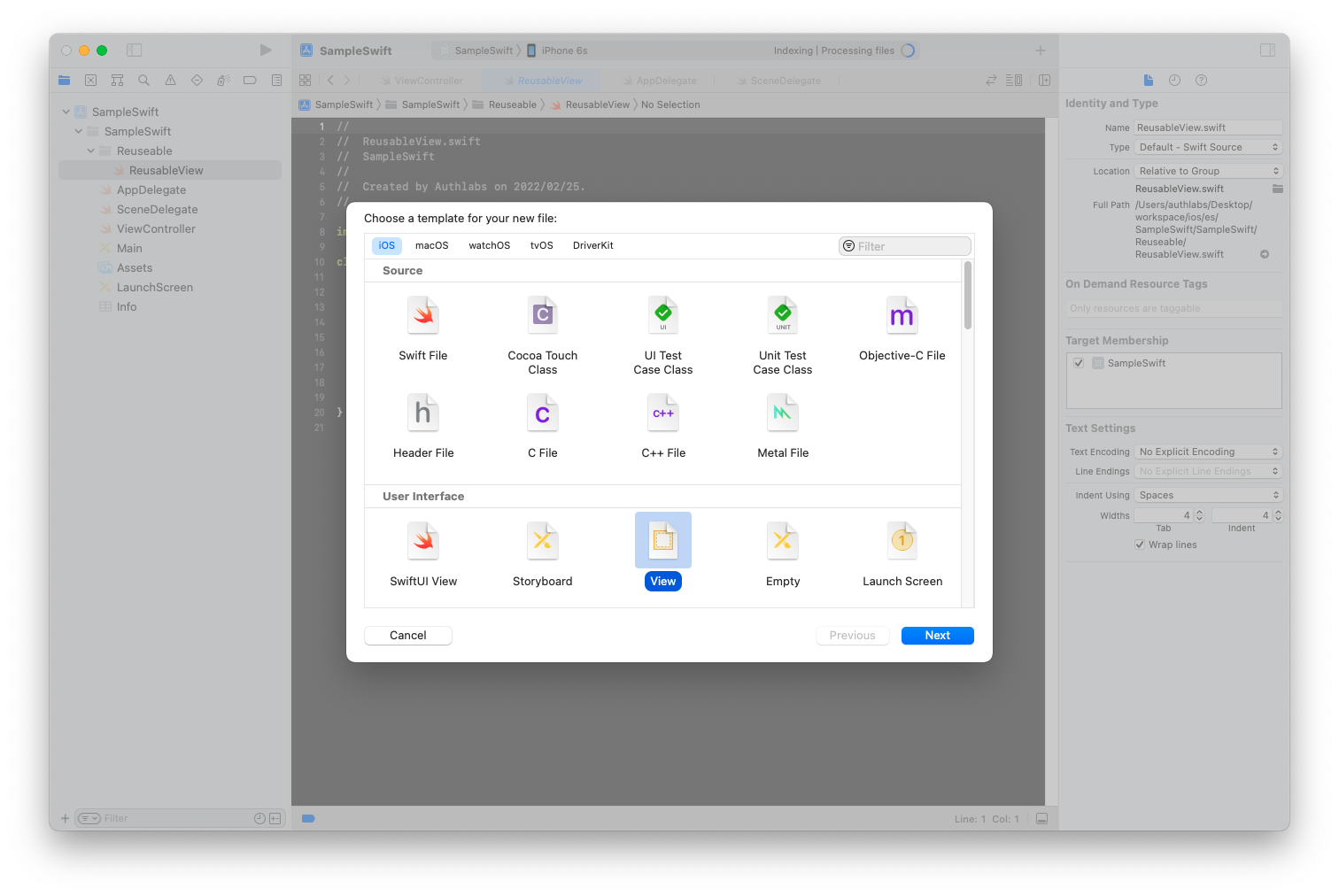Select Unit Test Case Class template
1339x896 pixels.
pyautogui.click(x=783, y=336)
